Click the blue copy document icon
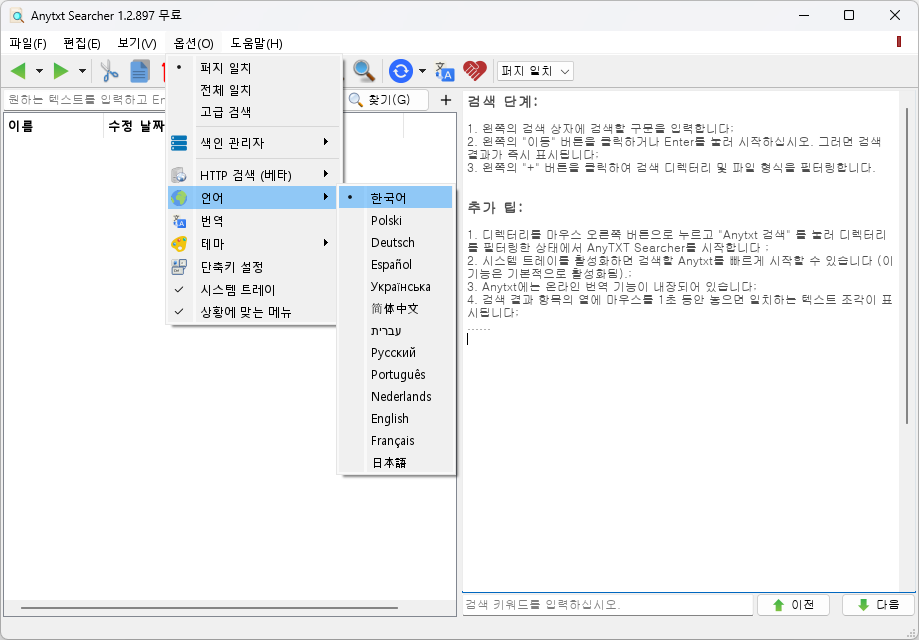 click(x=139, y=71)
